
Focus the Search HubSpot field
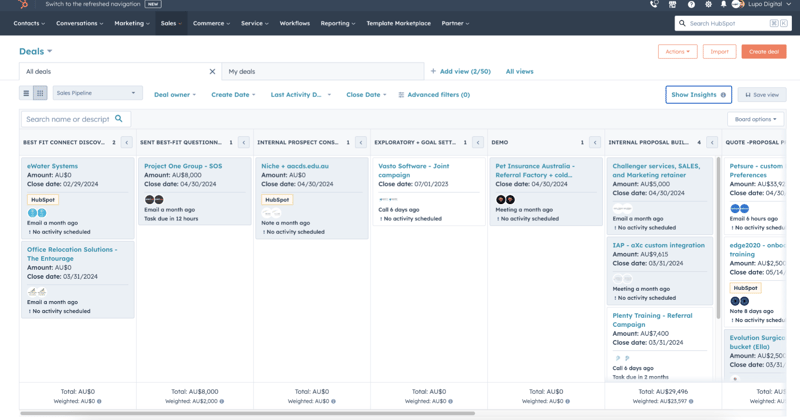(733, 23)
